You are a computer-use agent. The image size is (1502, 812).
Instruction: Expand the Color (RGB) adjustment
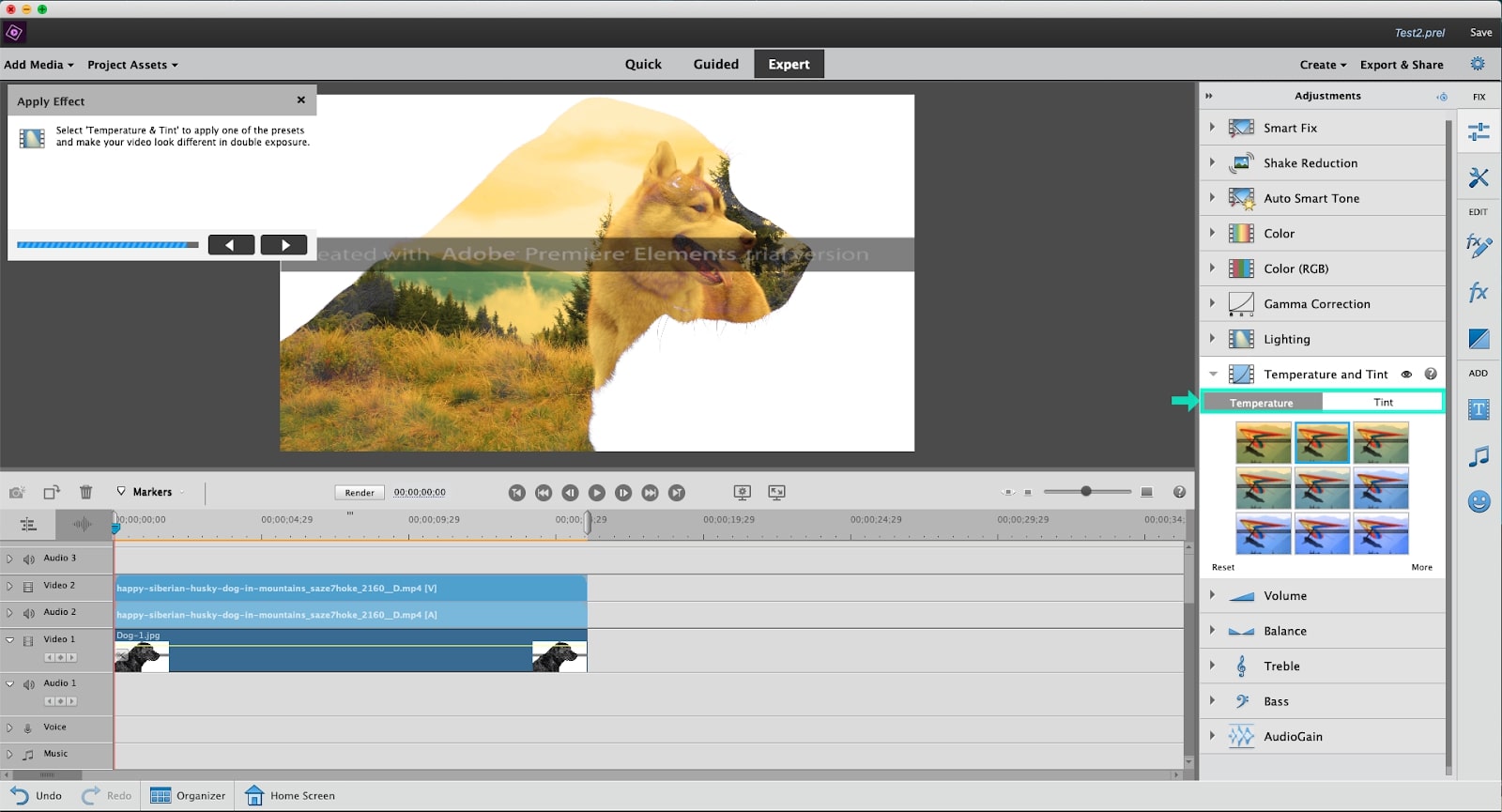pos(1212,268)
